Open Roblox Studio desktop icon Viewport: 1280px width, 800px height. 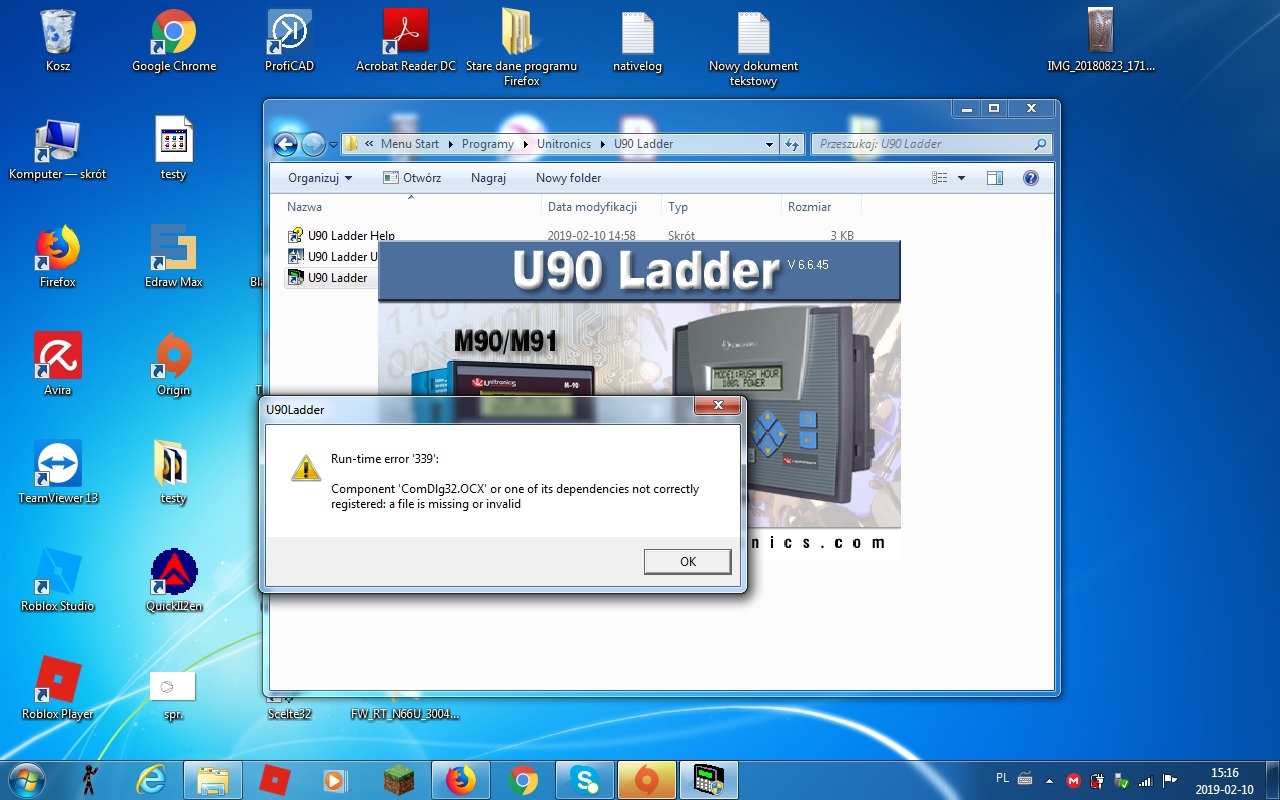click(56, 570)
